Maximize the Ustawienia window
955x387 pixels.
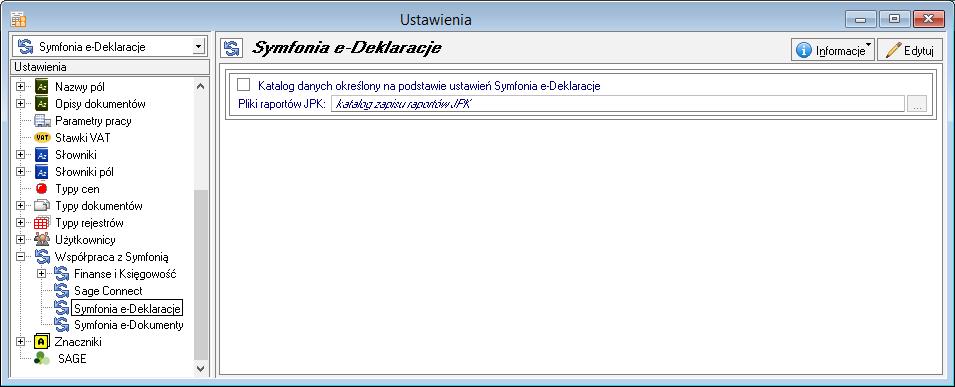tap(894, 19)
